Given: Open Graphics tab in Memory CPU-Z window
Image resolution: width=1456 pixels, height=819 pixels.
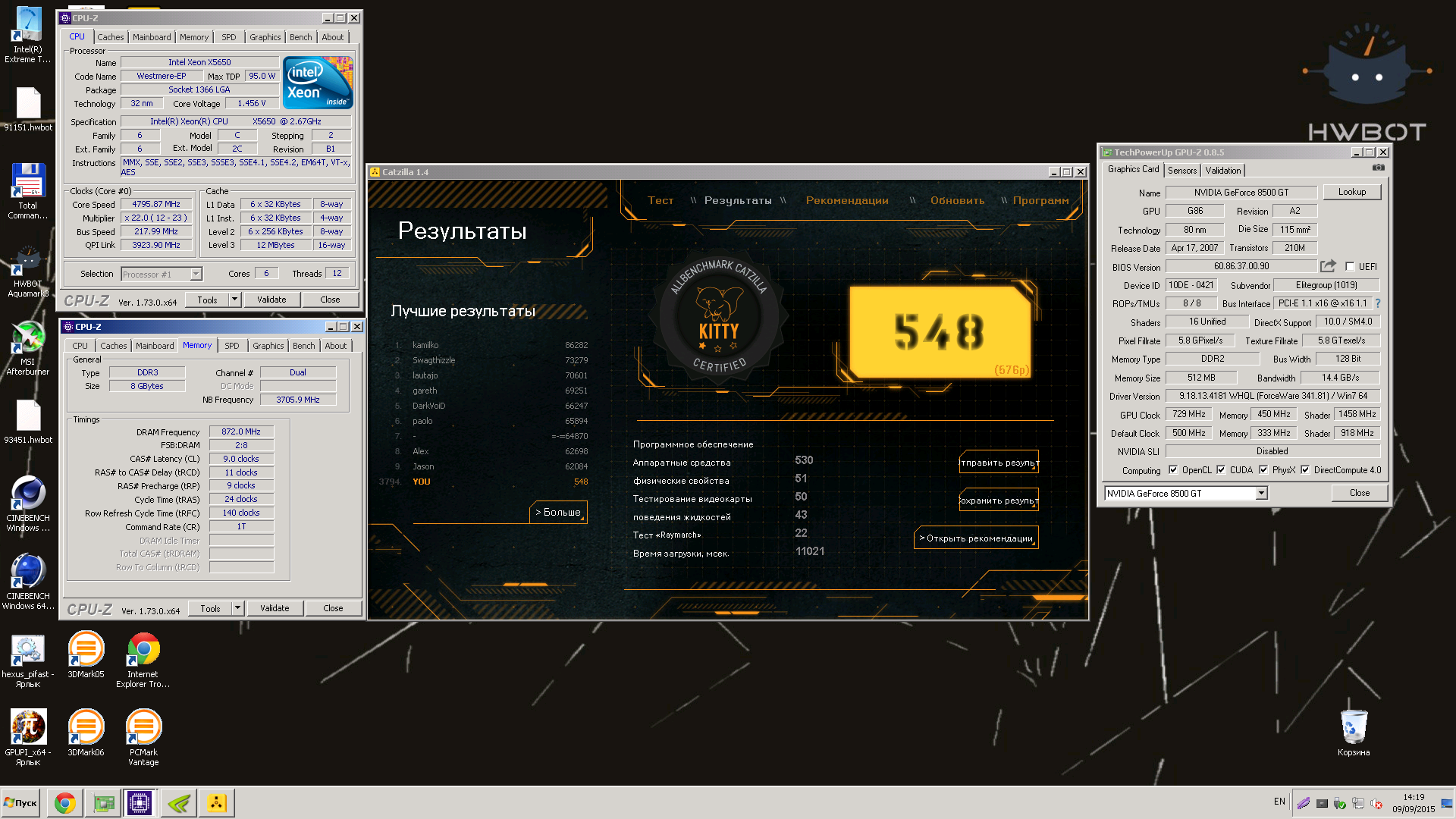Looking at the screenshot, I should pos(268,346).
